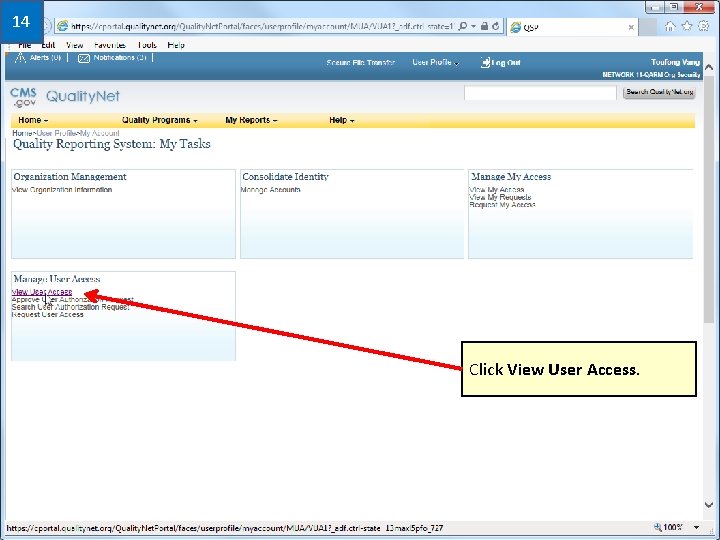Click the browser address bar URL
The image size is (720, 540).
(262, 27)
